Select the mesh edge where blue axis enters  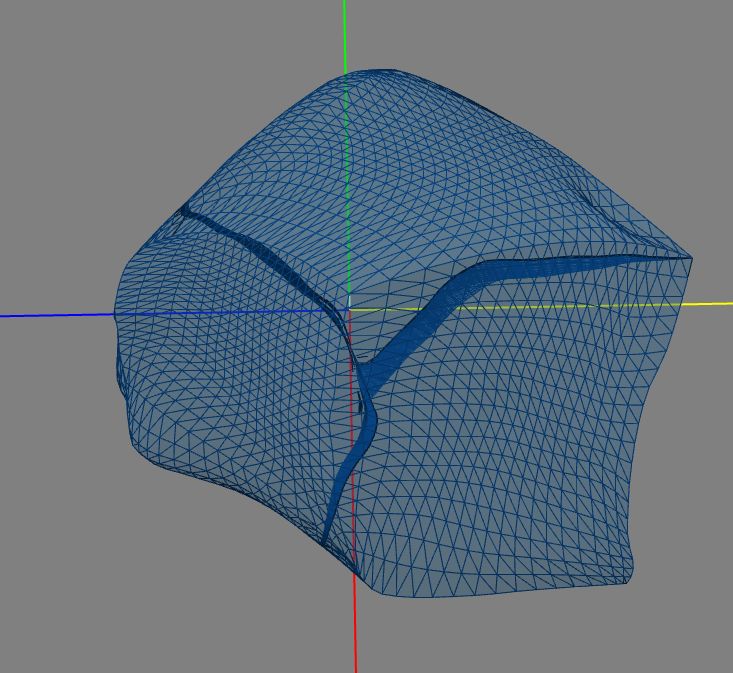point(115,315)
